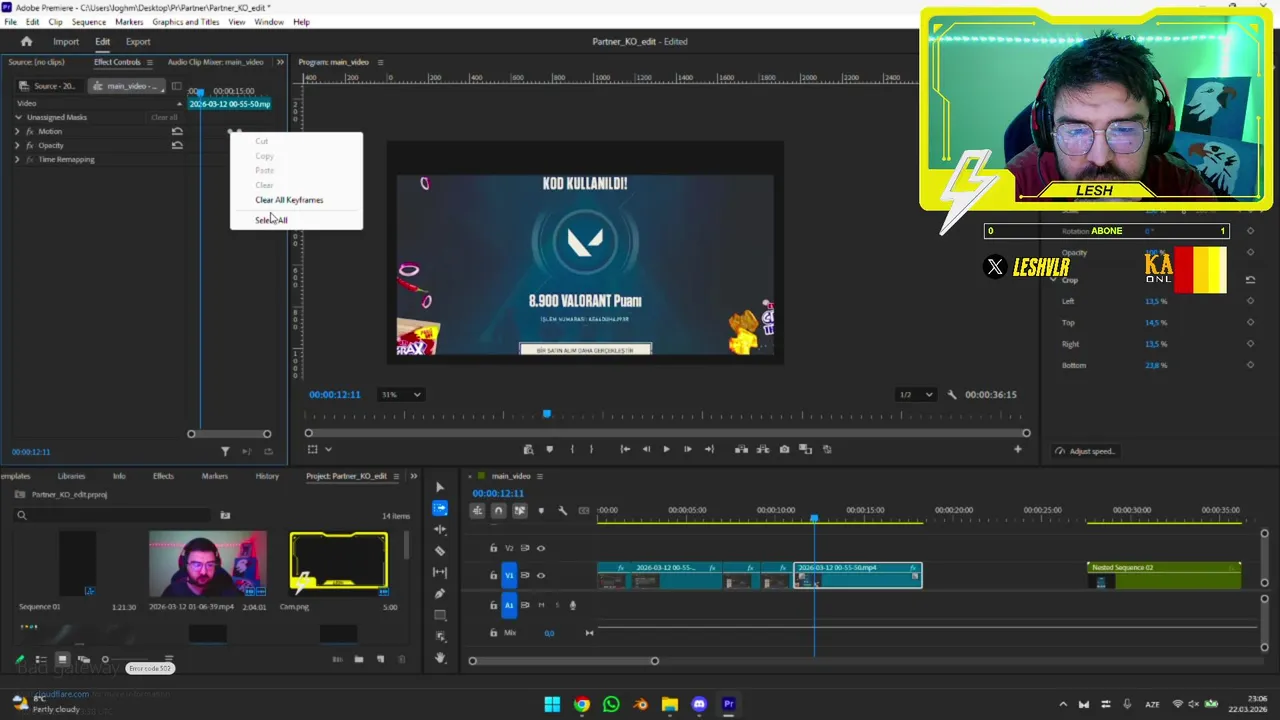Collapse the Unassigned Masks section
The height and width of the screenshot is (720, 1280).
pyautogui.click(x=18, y=117)
